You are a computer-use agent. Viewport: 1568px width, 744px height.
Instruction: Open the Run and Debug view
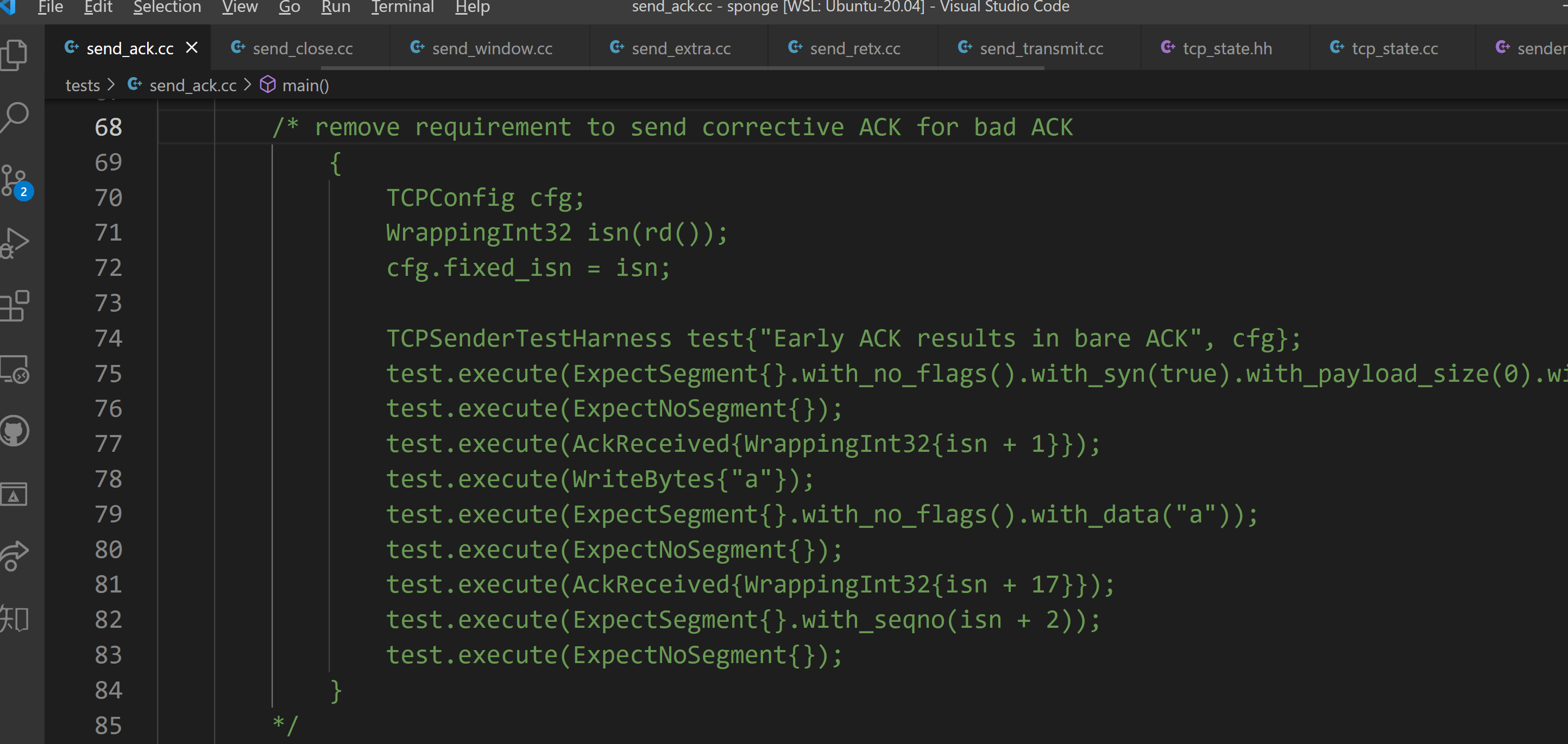point(15,243)
